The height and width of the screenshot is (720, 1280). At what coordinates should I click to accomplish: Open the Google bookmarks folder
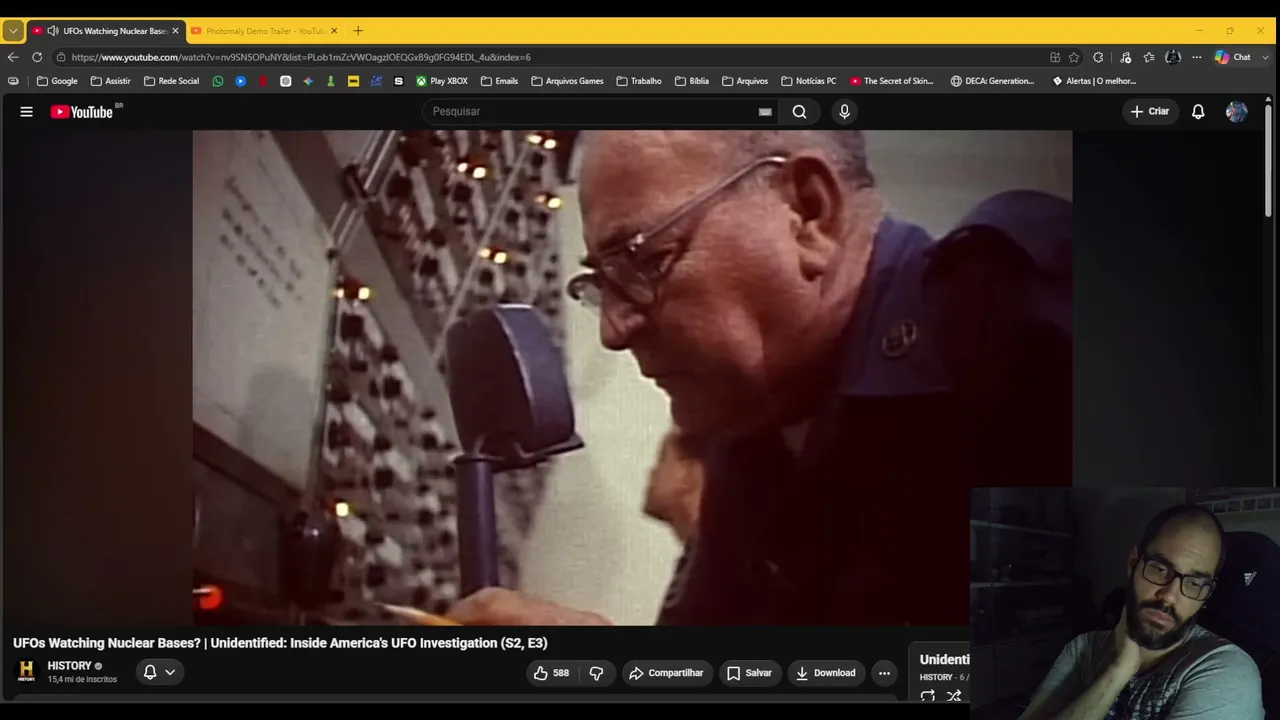click(57, 81)
